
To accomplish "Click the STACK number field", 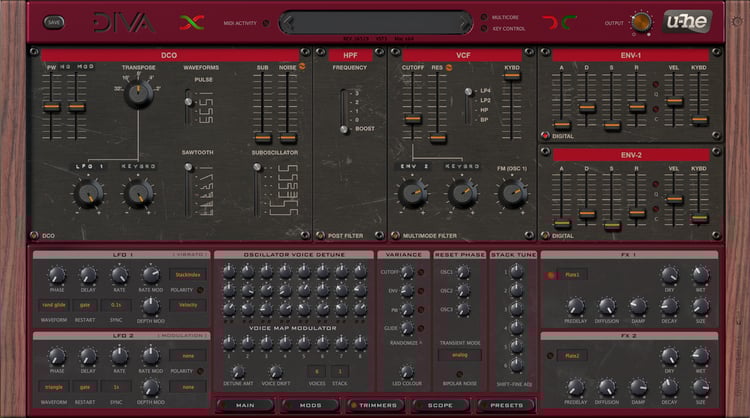I will pyautogui.click(x=340, y=371).
